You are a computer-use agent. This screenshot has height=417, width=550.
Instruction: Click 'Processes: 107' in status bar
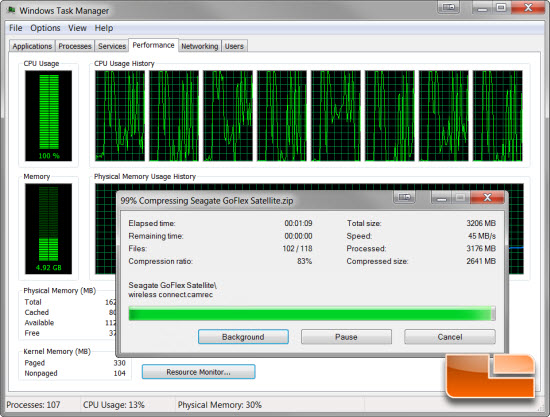33,405
